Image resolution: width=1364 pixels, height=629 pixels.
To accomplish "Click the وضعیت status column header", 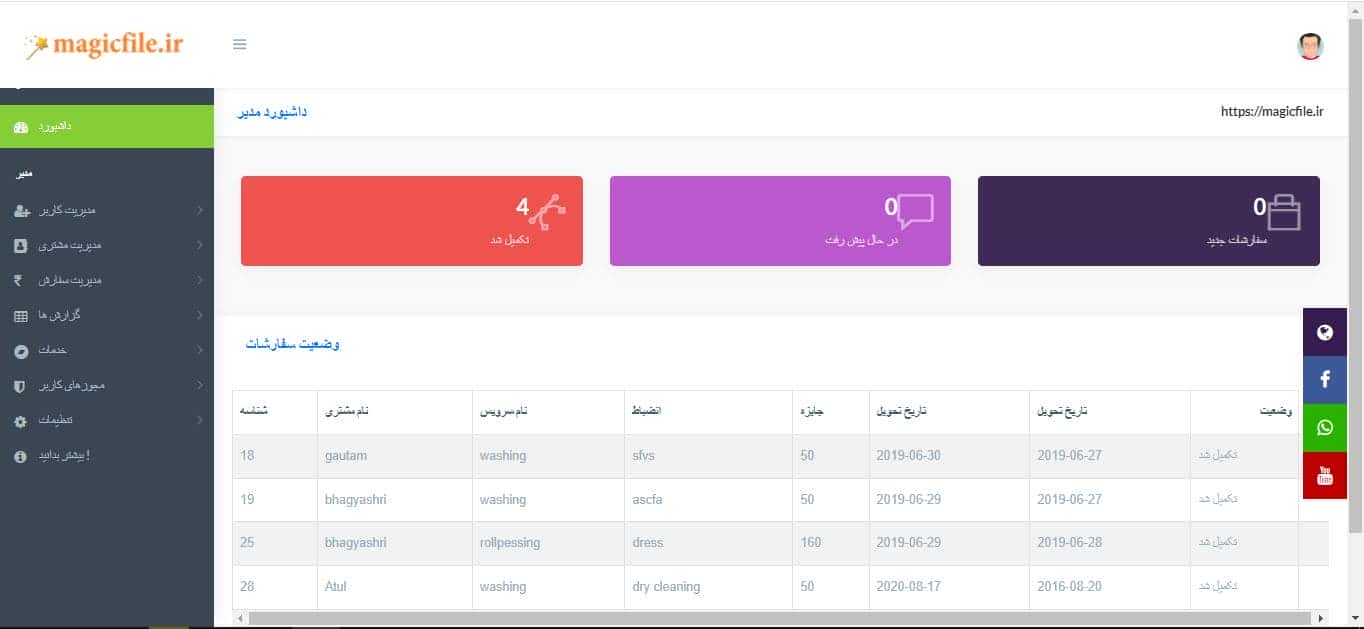I will [x=1276, y=412].
